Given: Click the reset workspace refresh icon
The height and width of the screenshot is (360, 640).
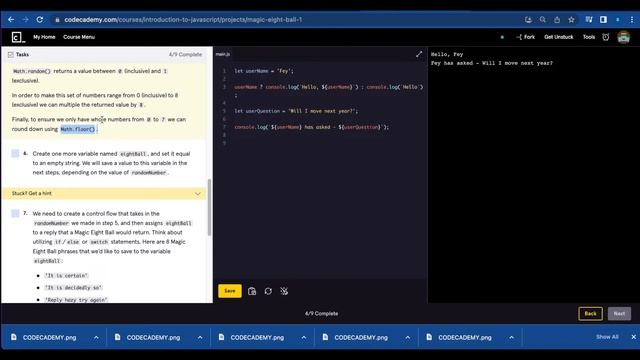Looking at the screenshot, I should (x=268, y=291).
